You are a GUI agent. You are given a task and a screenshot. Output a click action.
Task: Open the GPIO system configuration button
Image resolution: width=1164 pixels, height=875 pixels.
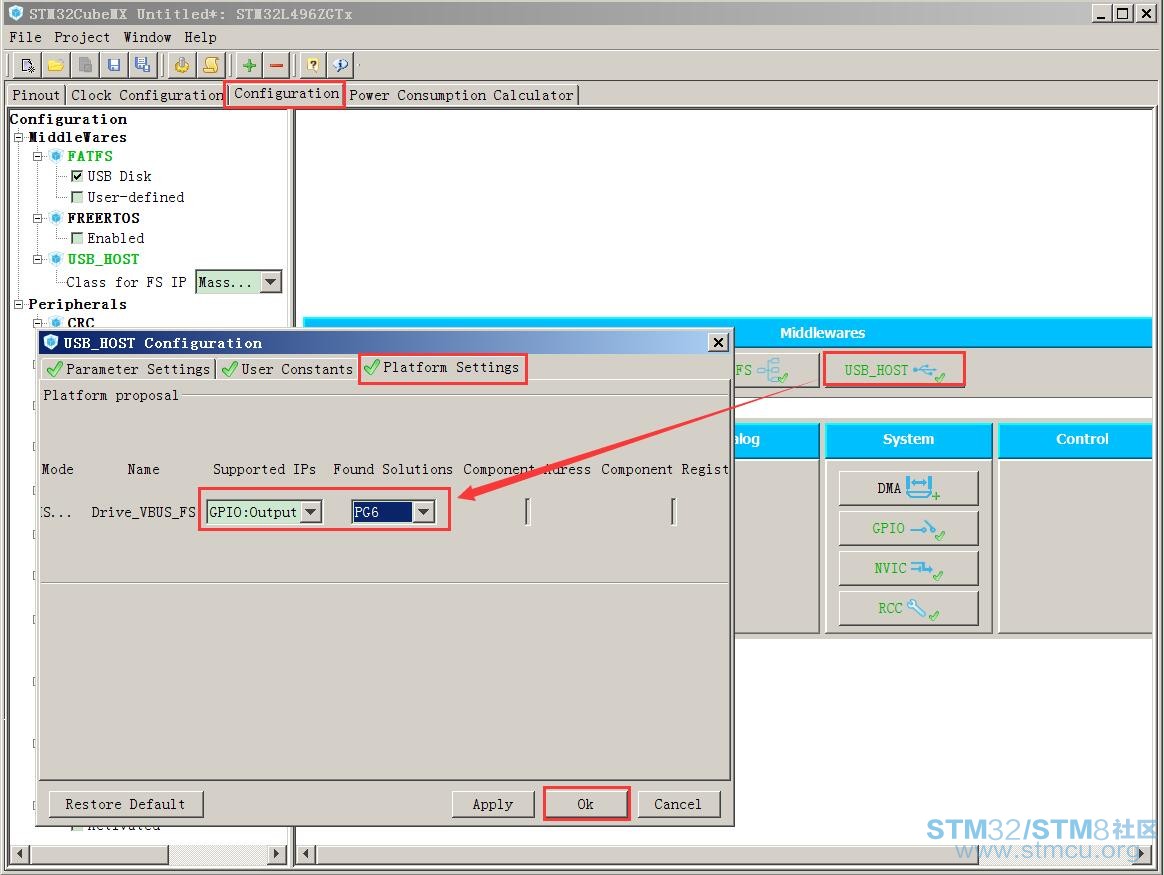(x=909, y=528)
